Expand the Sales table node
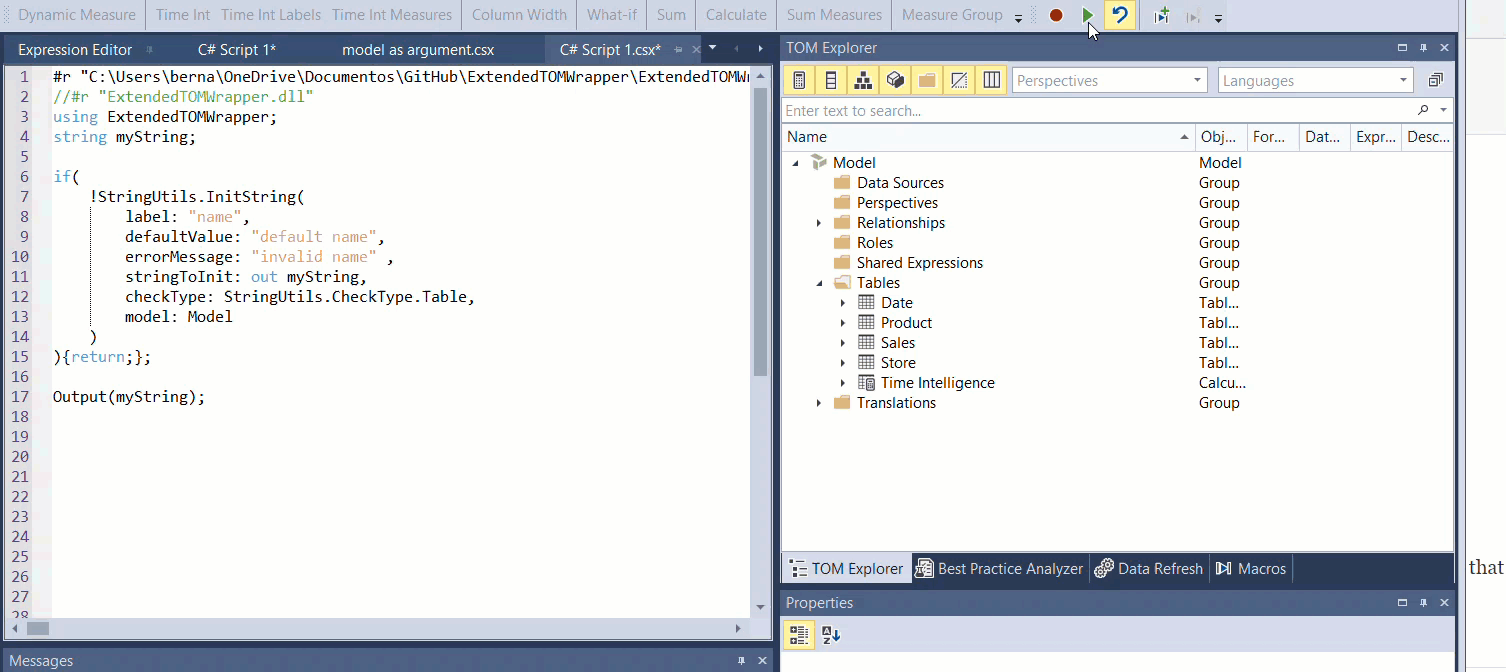Screen dimensions: 1506x672 click(843, 343)
